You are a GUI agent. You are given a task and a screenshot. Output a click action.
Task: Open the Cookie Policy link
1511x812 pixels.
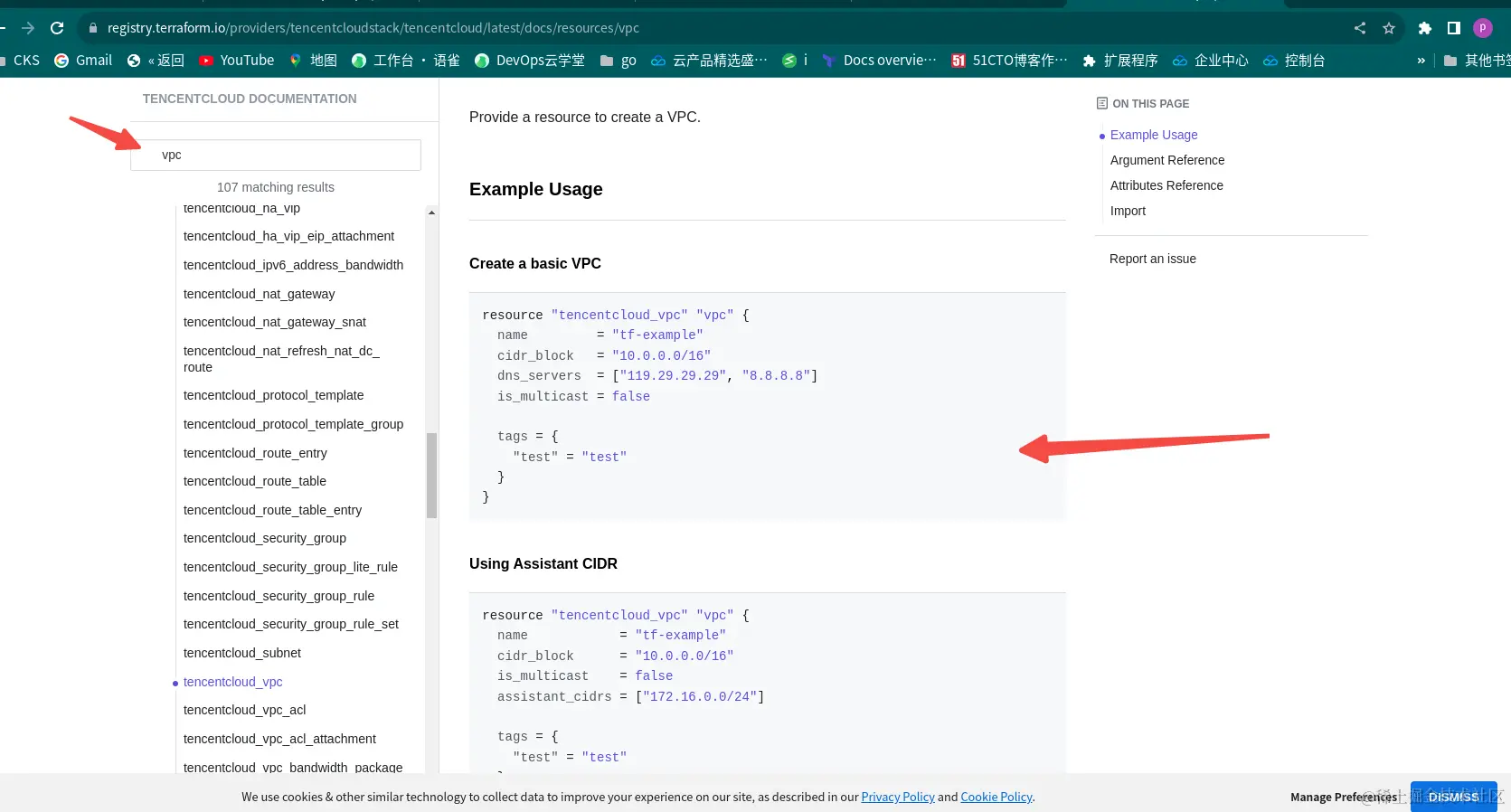pos(996,797)
